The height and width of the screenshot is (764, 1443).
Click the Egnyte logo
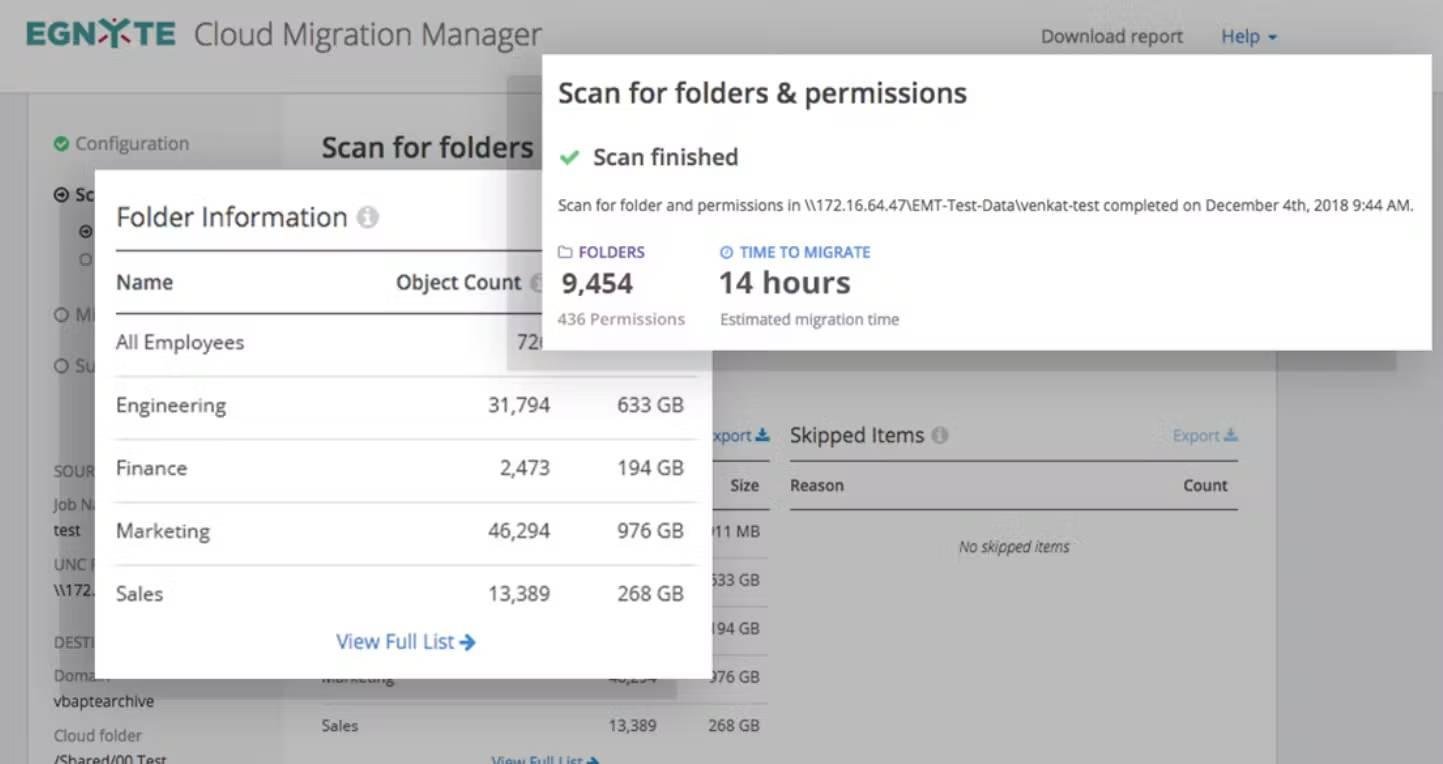[x=101, y=34]
